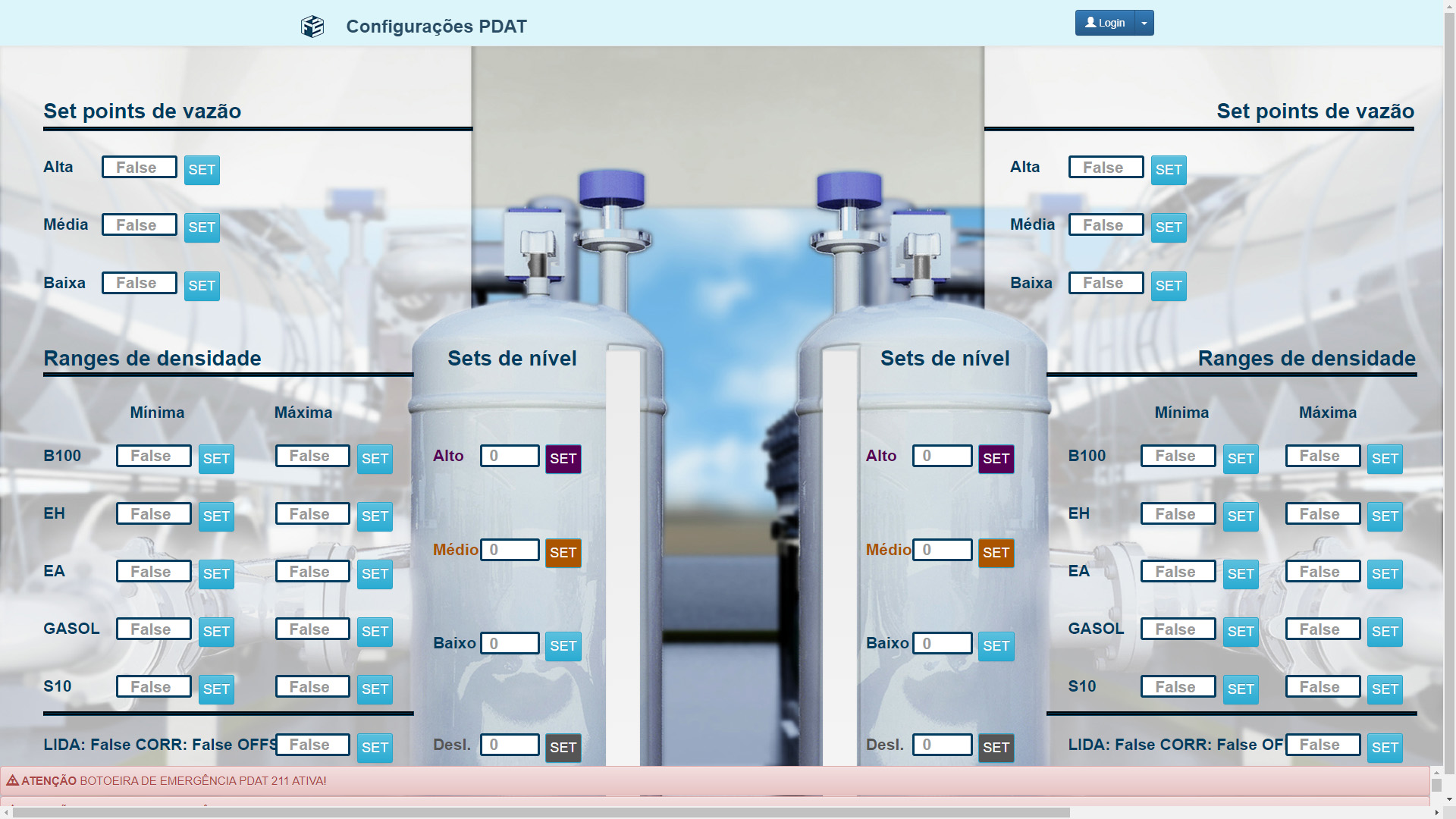The image size is (1456, 819).
Task: Click right Baixa flow setpoint SET button
Action: coord(1168,286)
